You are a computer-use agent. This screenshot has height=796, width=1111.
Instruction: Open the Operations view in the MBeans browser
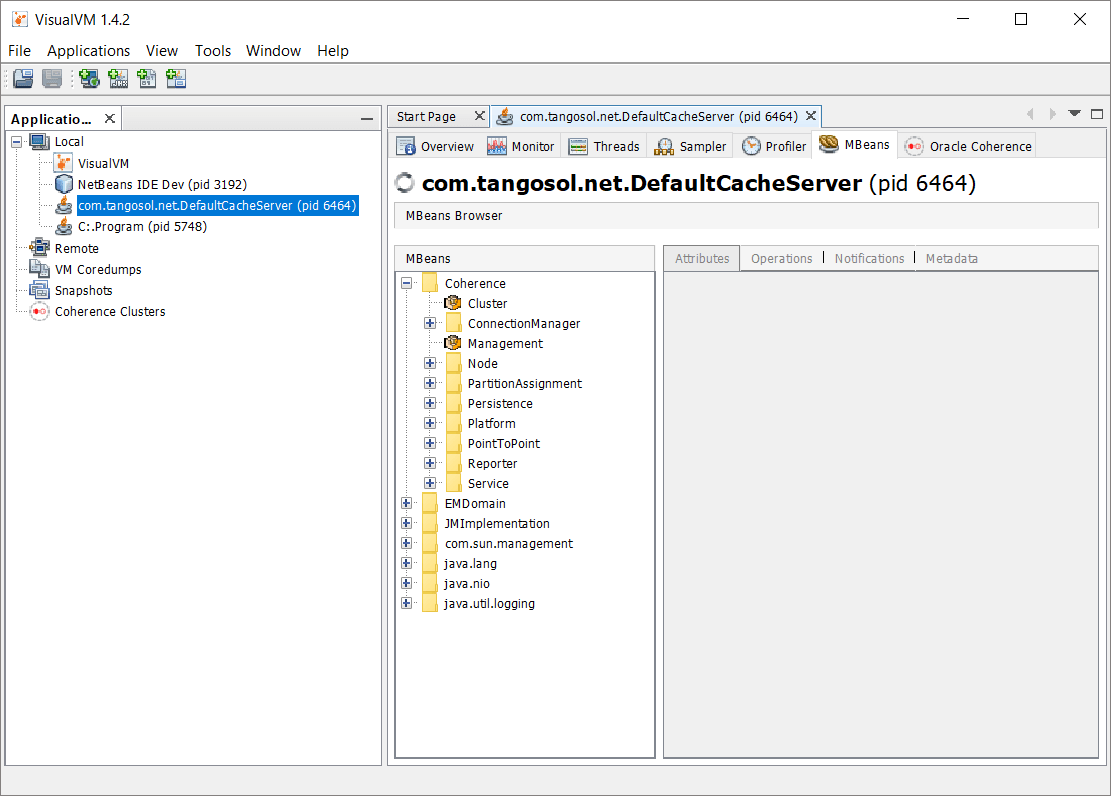click(x=782, y=258)
